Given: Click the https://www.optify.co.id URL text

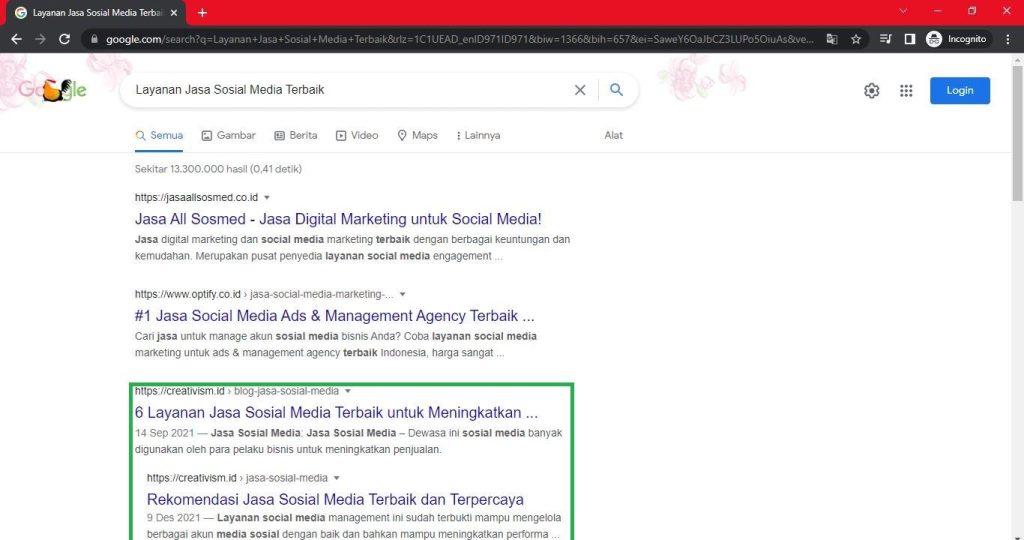Looking at the screenshot, I should click(x=187, y=294).
